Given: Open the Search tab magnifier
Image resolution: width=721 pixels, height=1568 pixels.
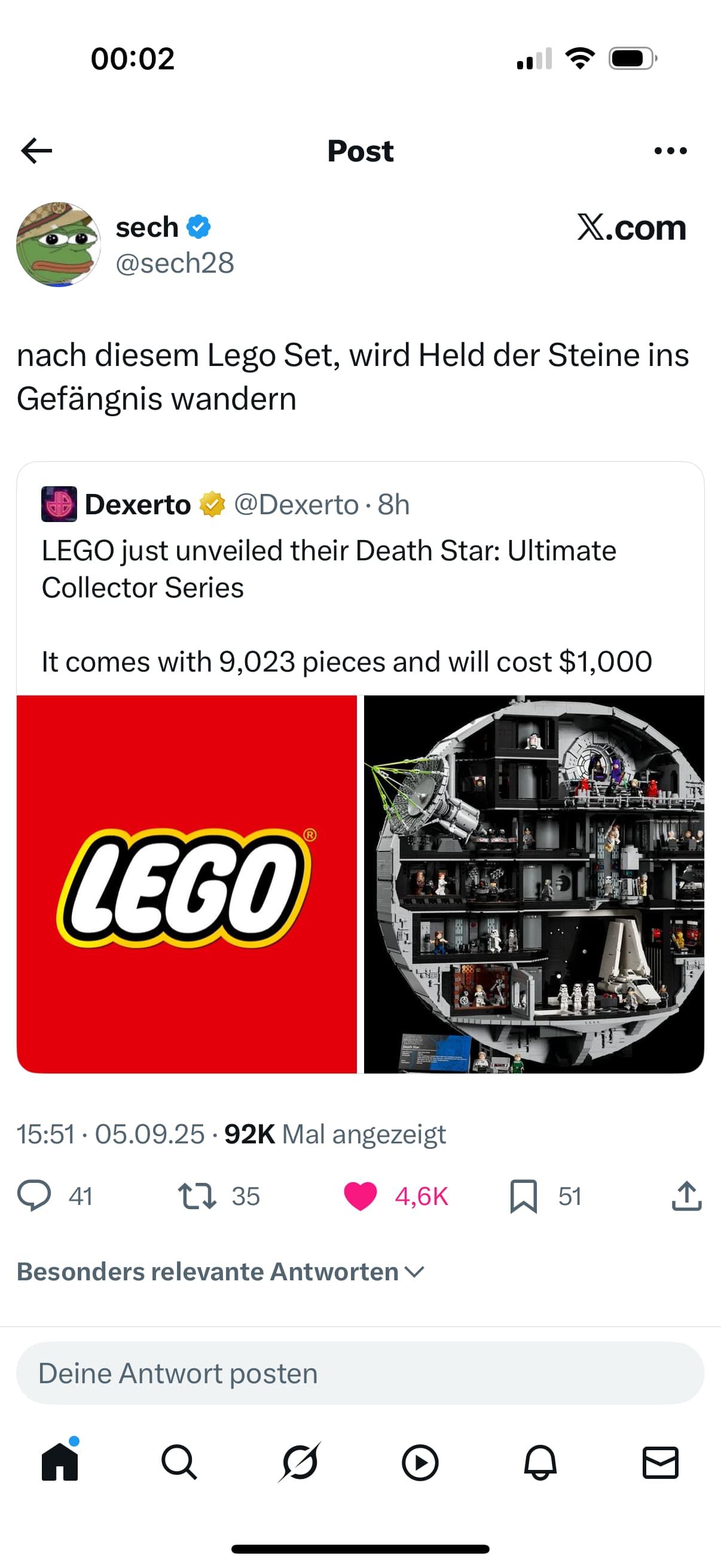Looking at the screenshot, I should point(179,1462).
